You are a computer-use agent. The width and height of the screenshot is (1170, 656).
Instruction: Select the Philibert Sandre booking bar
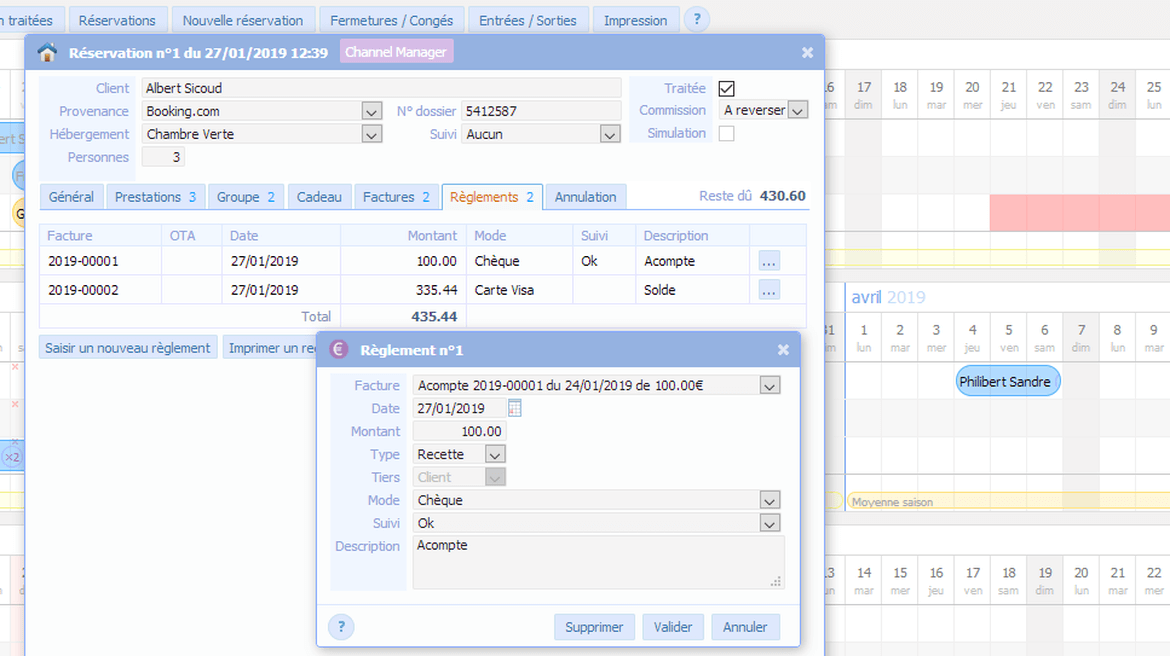(1005, 382)
